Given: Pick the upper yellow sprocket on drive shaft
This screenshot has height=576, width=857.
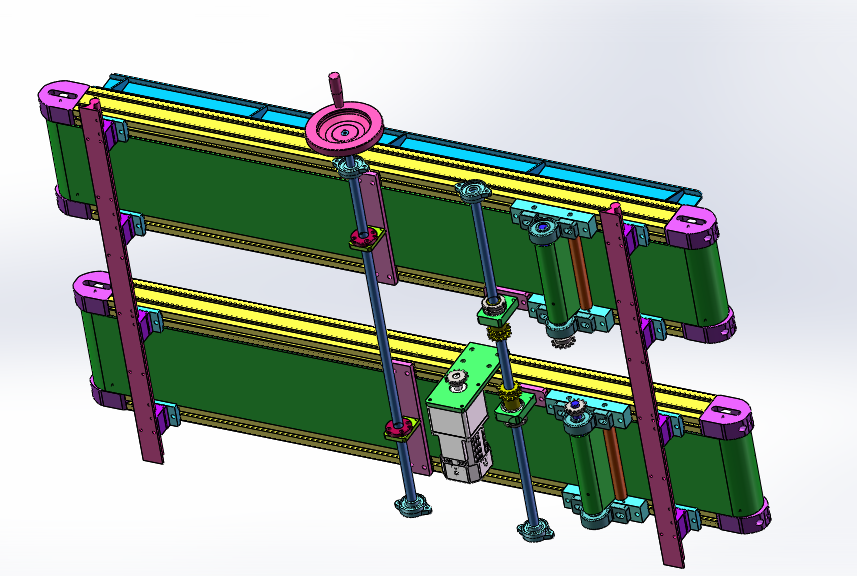Looking at the screenshot, I should point(498,332).
